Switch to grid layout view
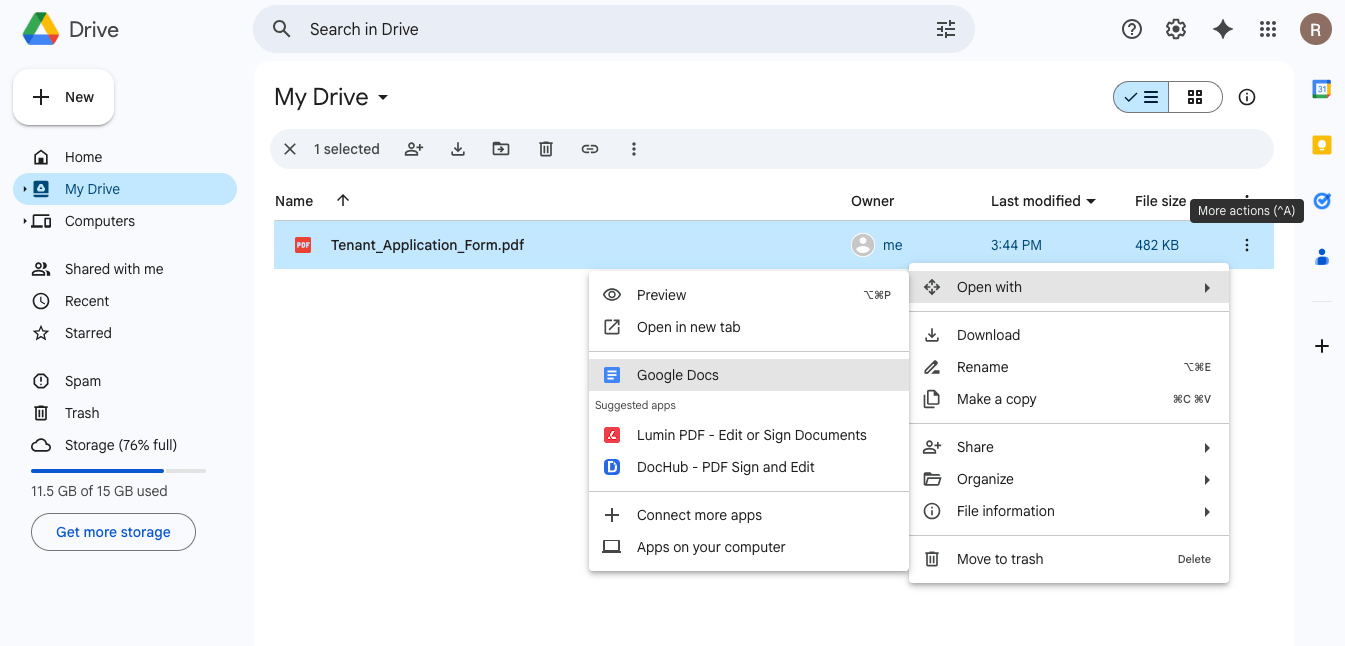1345x646 pixels. point(1195,97)
